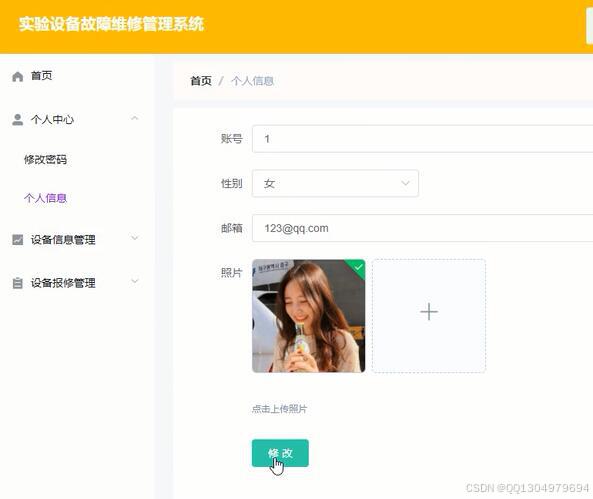Click the 点击上传照片 hint text

pyautogui.click(x=279, y=409)
